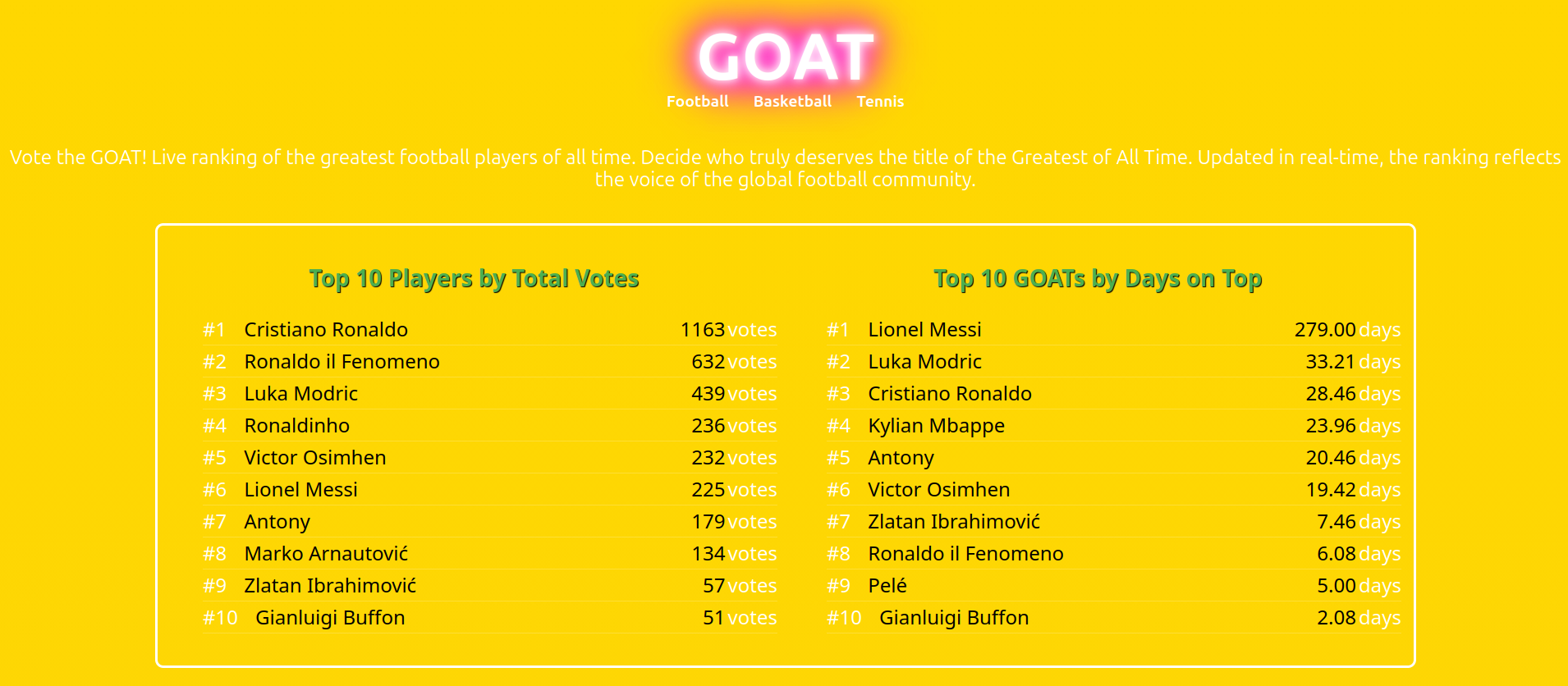Image resolution: width=1568 pixels, height=686 pixels.
Task: Select Pelé at rank #9 by days
Action: pos(887,585)
